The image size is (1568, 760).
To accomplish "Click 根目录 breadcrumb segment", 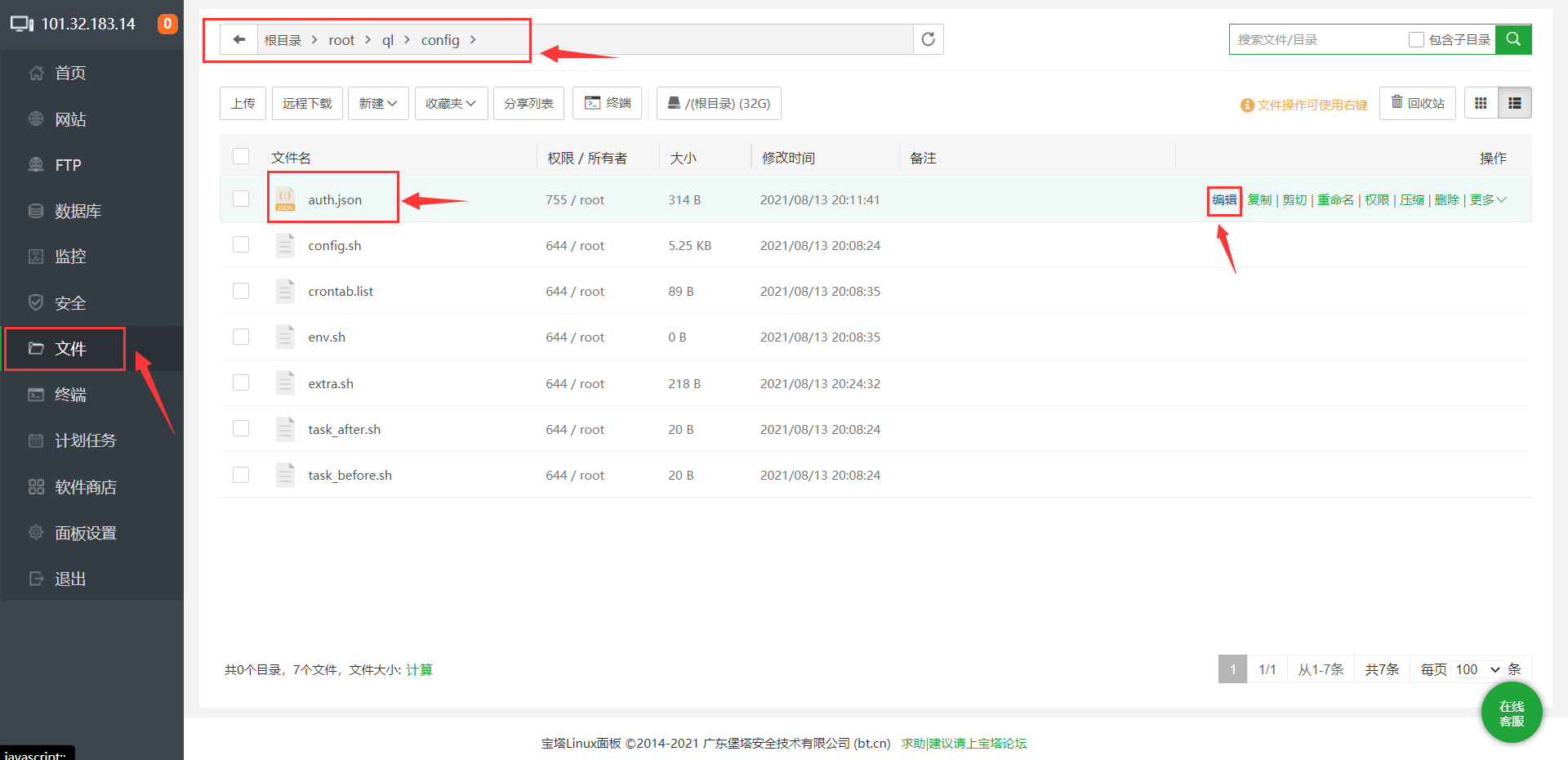I will pyautogui.click(x=283, y=40).
